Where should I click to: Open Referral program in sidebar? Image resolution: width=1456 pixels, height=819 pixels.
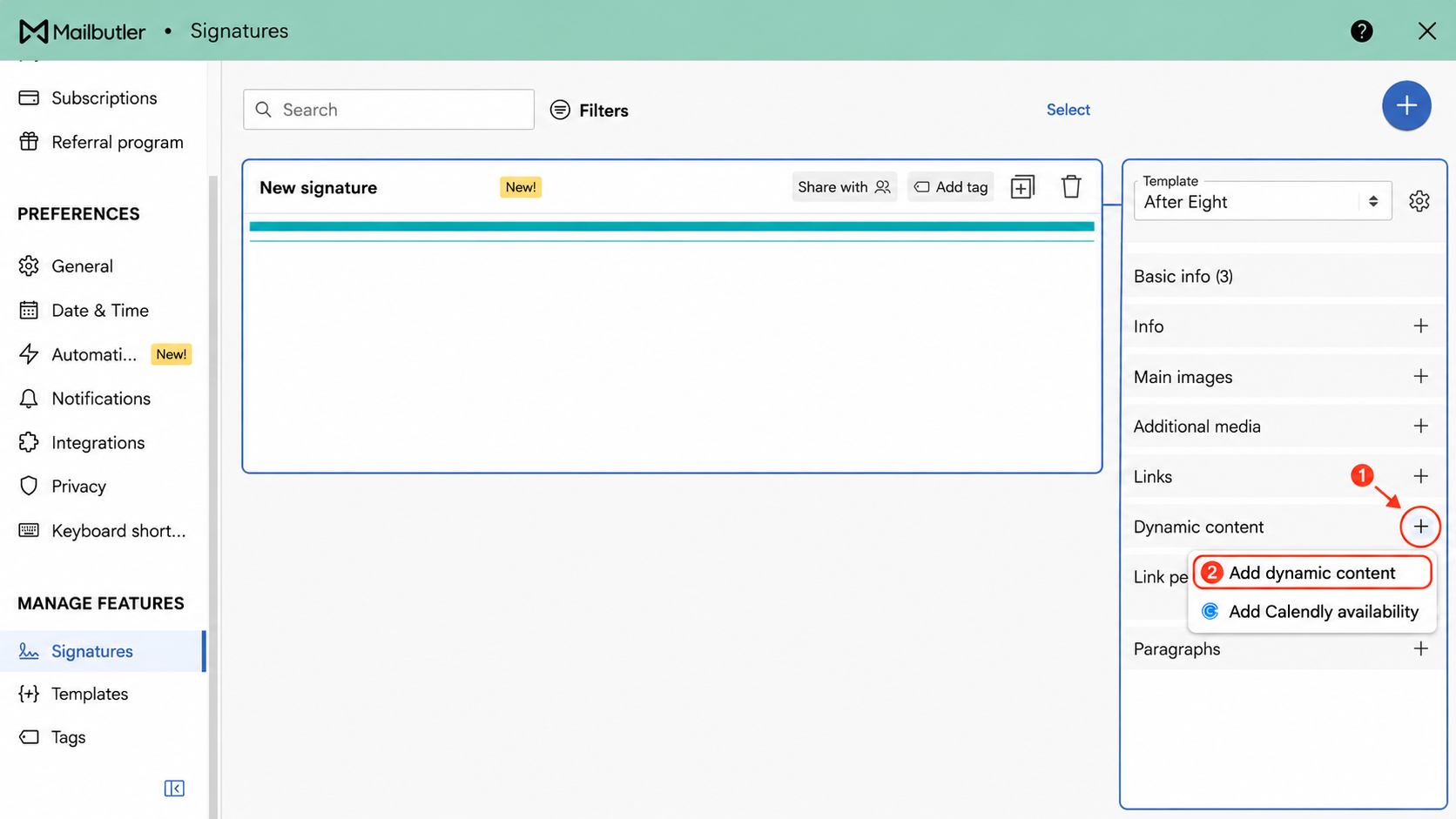pos(103,142)
